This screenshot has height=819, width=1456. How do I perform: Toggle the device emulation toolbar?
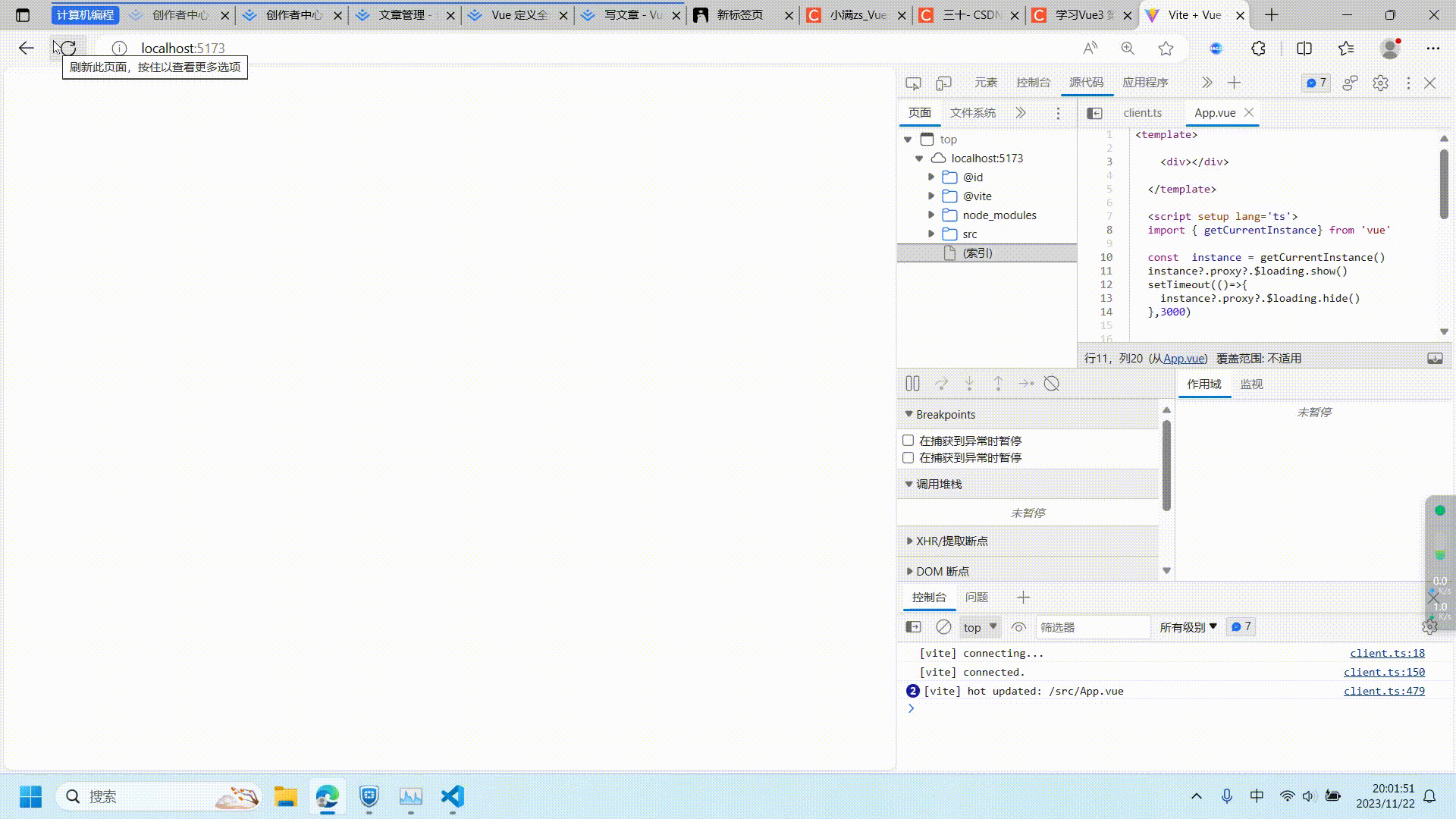click(943, 83)
